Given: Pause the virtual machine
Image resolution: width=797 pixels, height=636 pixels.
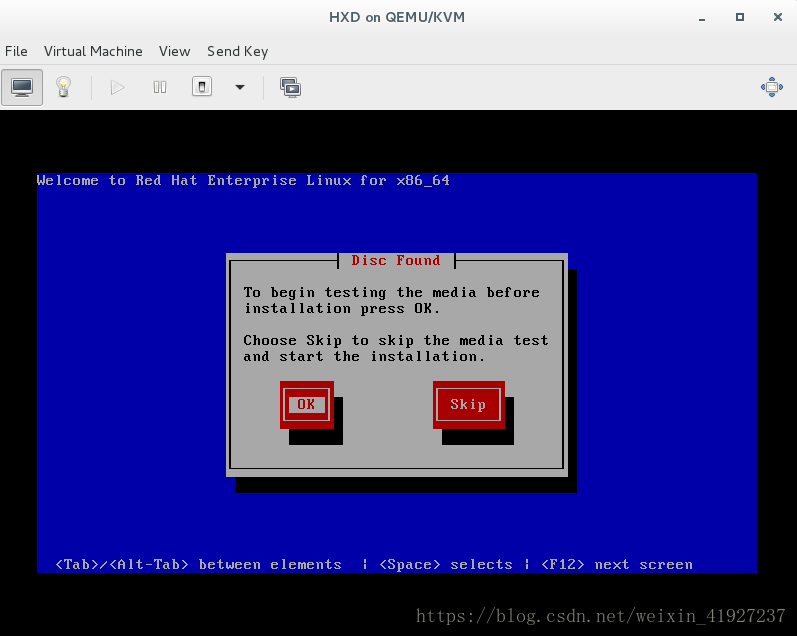Looking at the screenshot, I should point(160,87).
